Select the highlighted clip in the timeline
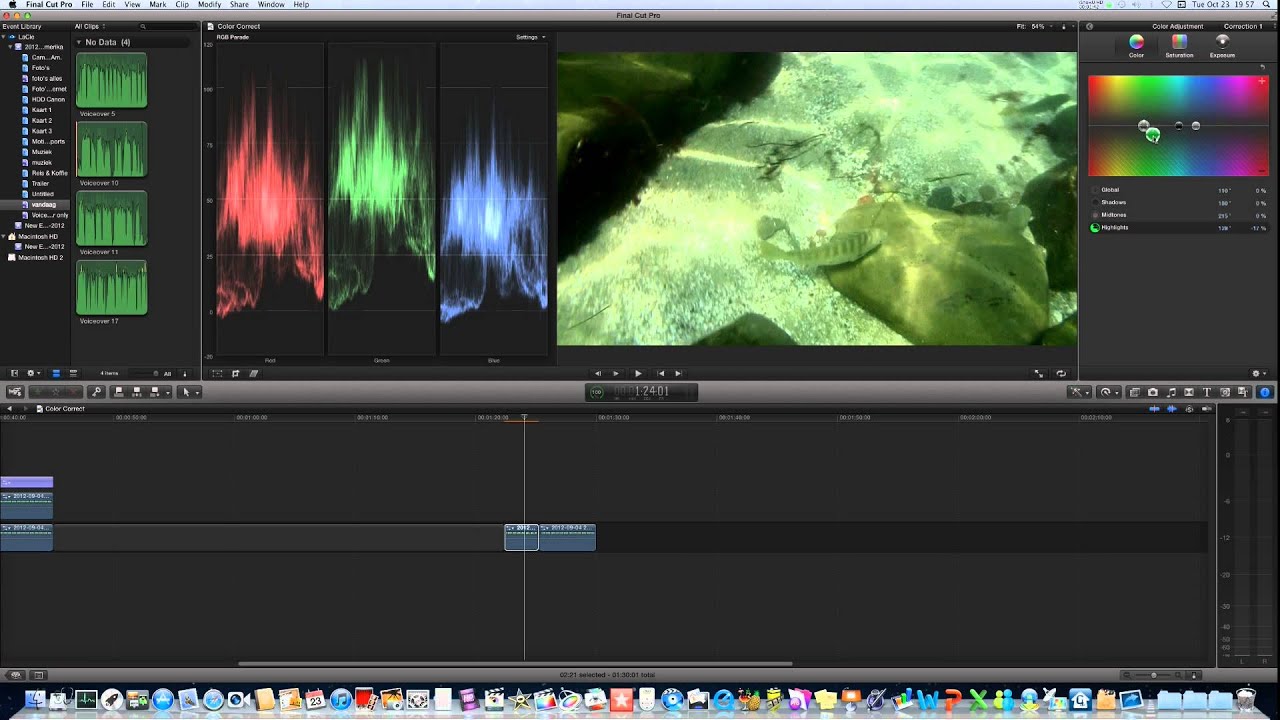 point(521,537)
